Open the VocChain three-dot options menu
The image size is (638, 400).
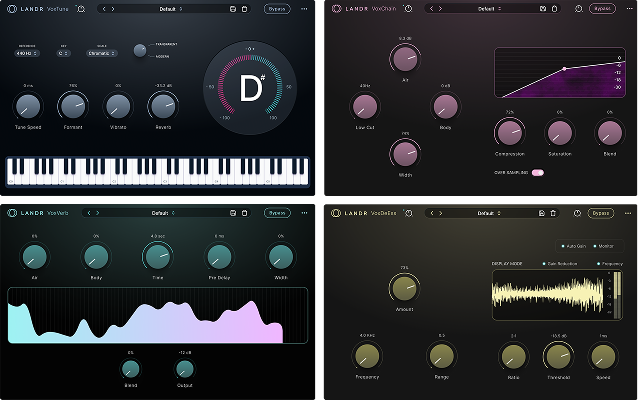630,9
